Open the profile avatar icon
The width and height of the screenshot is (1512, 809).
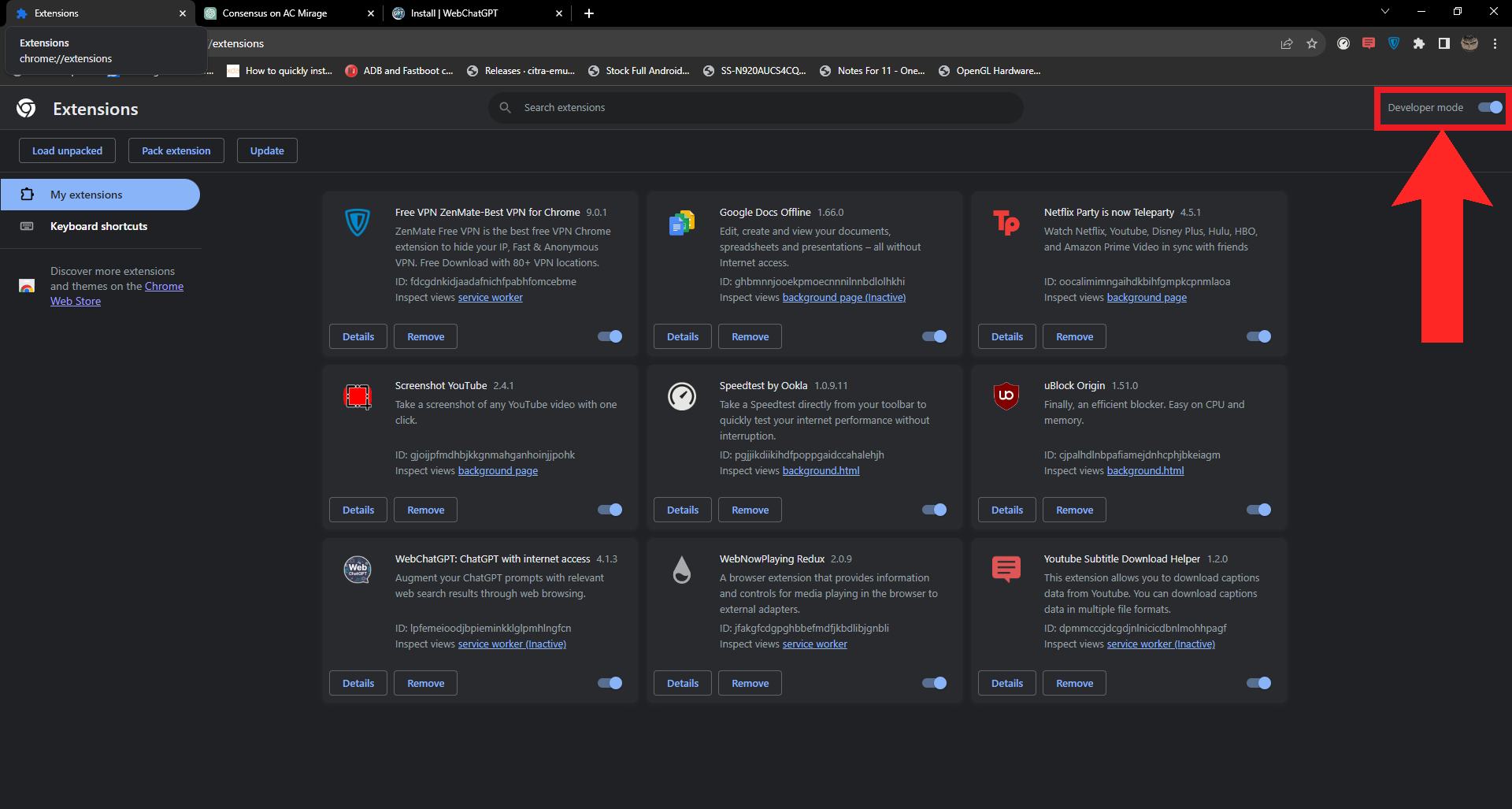pos(1469,44)
